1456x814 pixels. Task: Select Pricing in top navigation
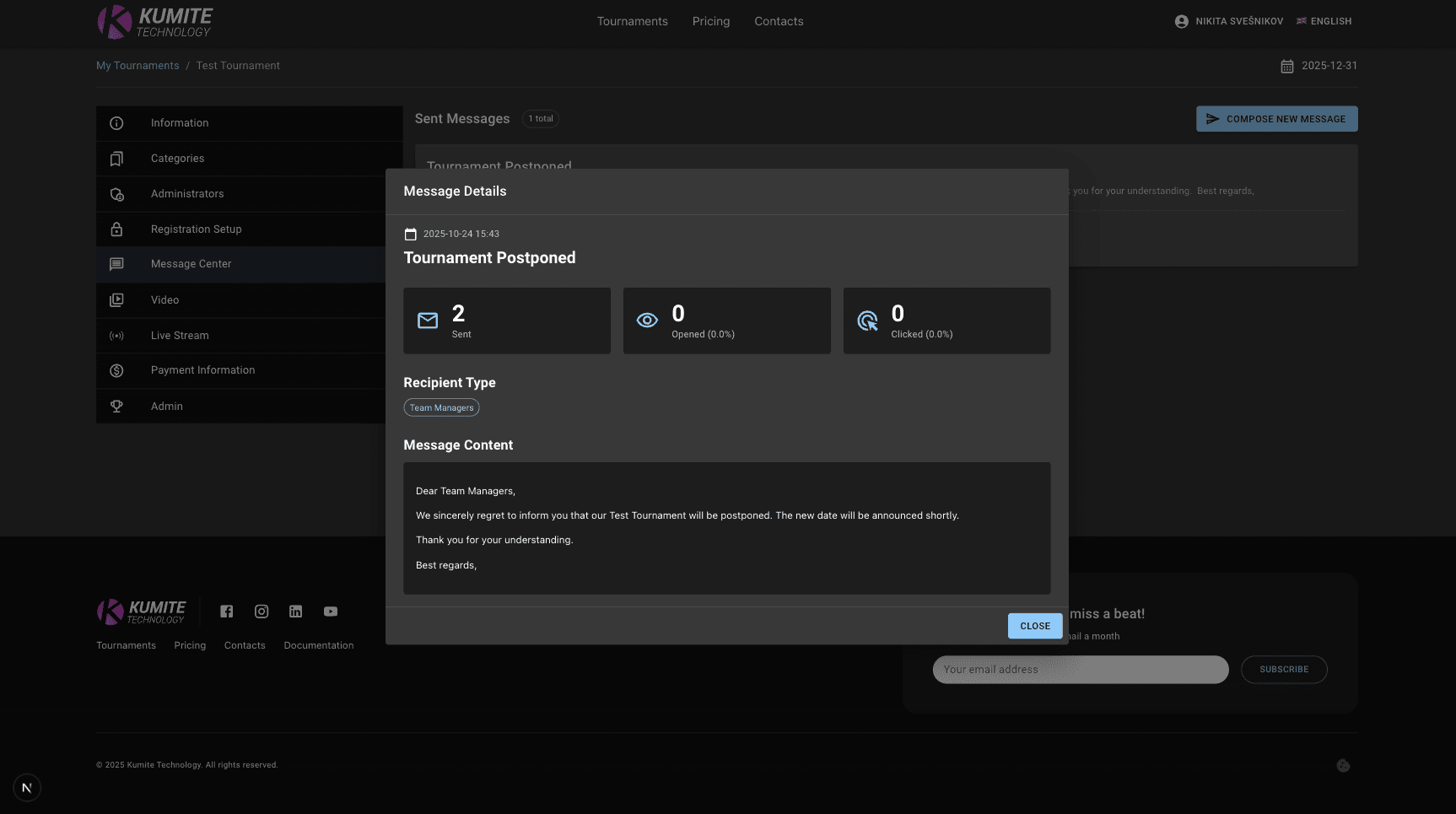pos(710,20)
